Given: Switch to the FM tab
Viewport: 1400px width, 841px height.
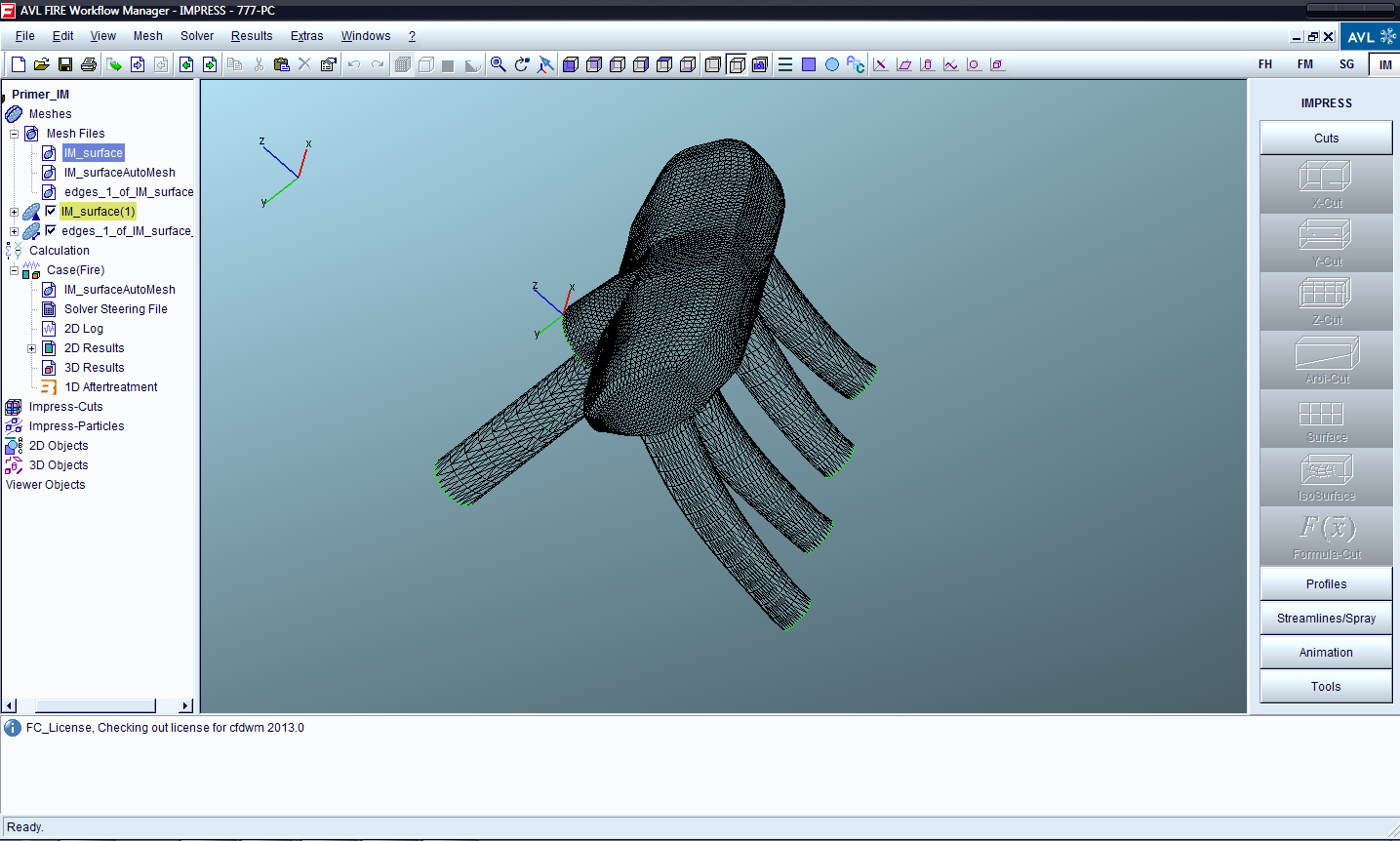Looking at the screenshot, I should click(x=1305, y=64).
